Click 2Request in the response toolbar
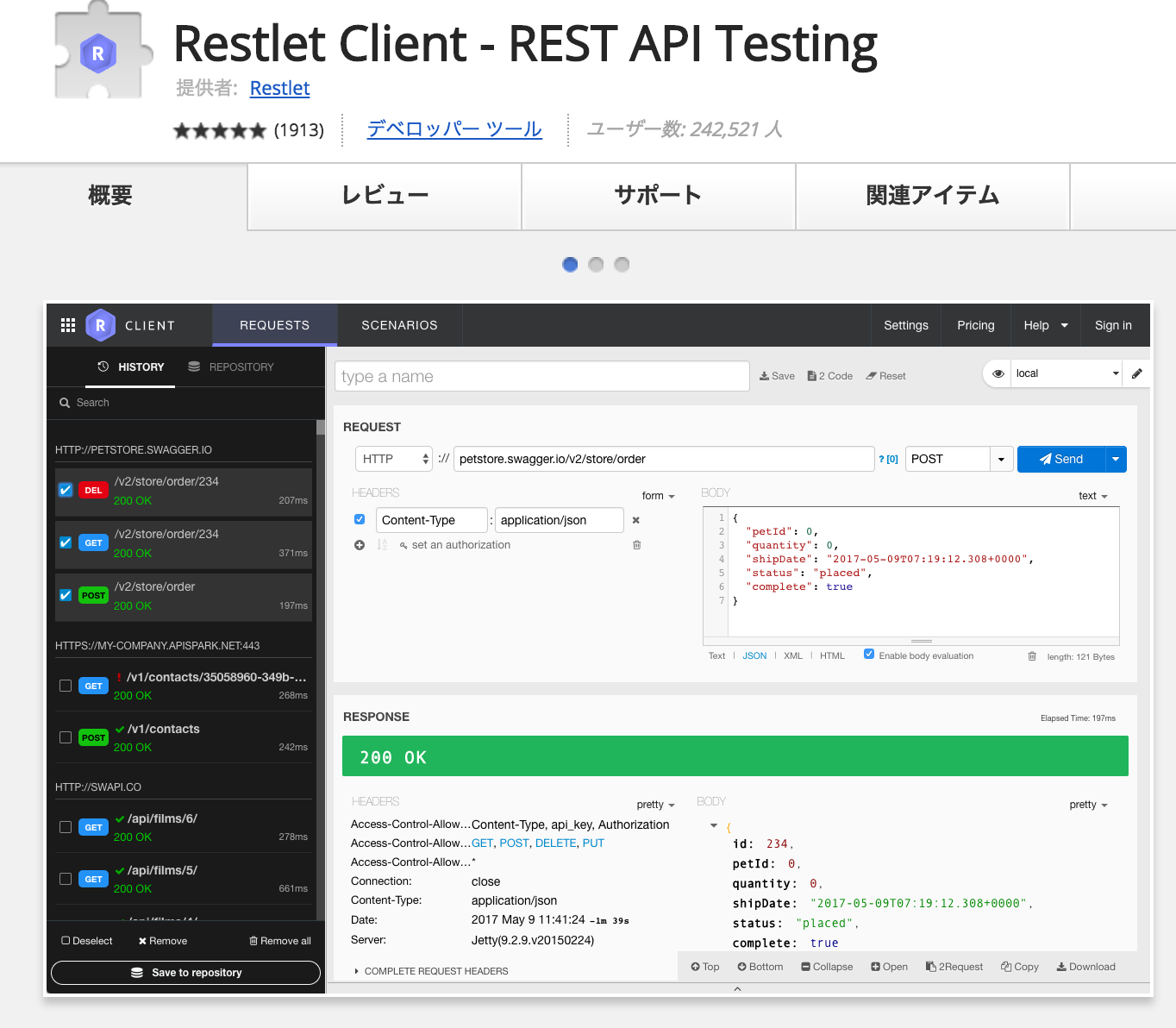This screenshot has width=1176, height=1028. pos(954,967)
